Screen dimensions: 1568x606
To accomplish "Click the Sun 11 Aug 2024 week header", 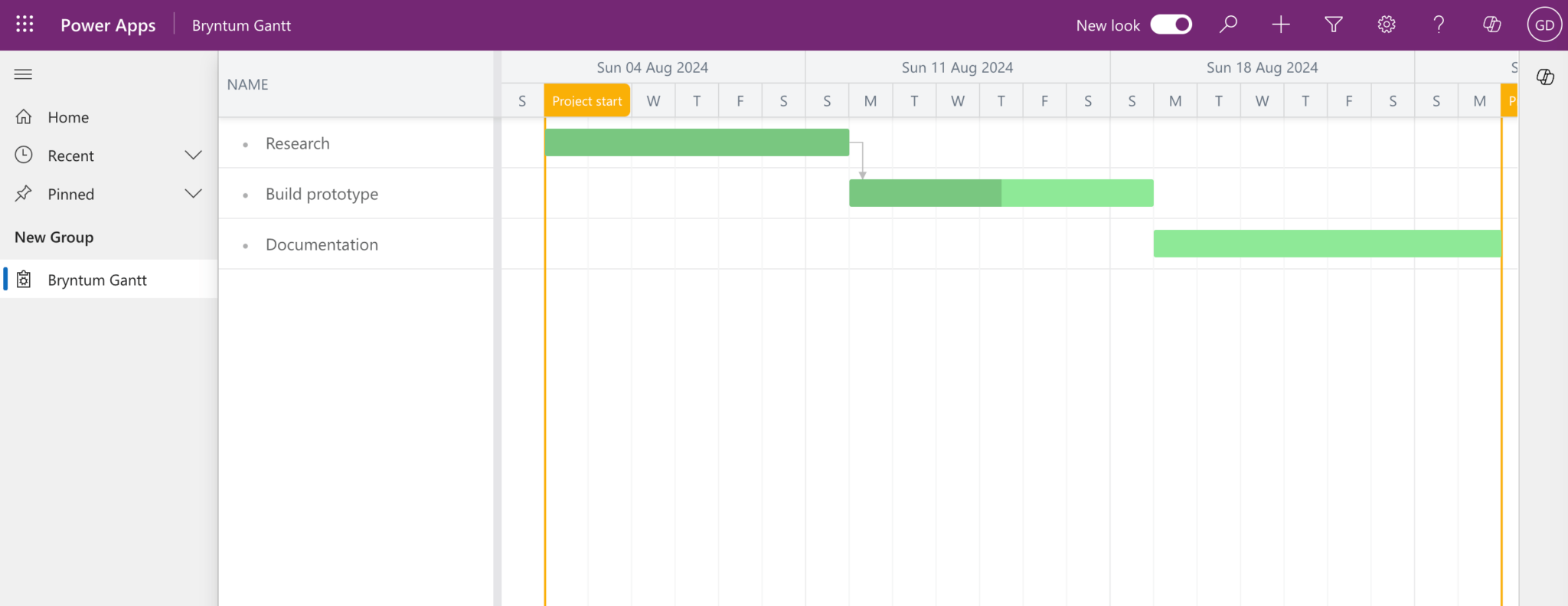I will click(x=957, y=67).
